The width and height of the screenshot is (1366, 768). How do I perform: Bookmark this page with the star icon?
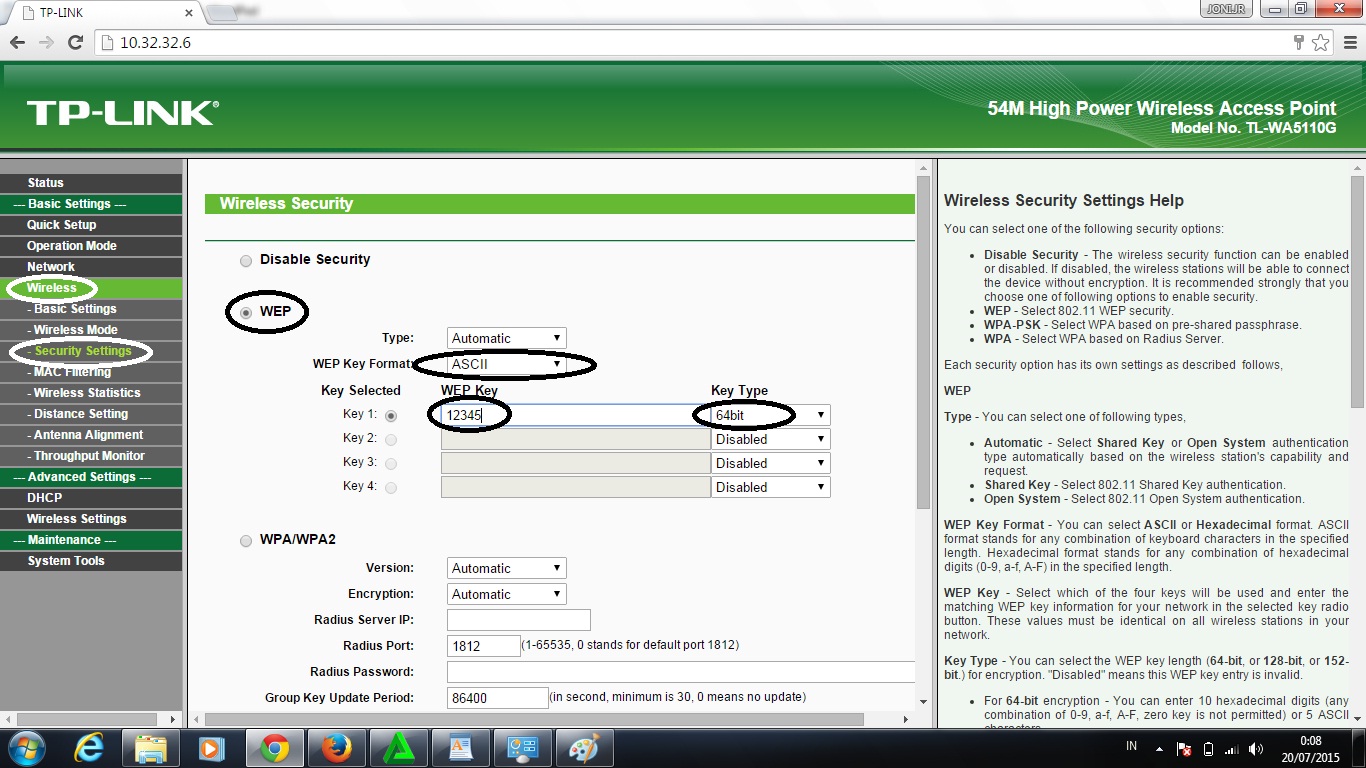coord(1321,43)
